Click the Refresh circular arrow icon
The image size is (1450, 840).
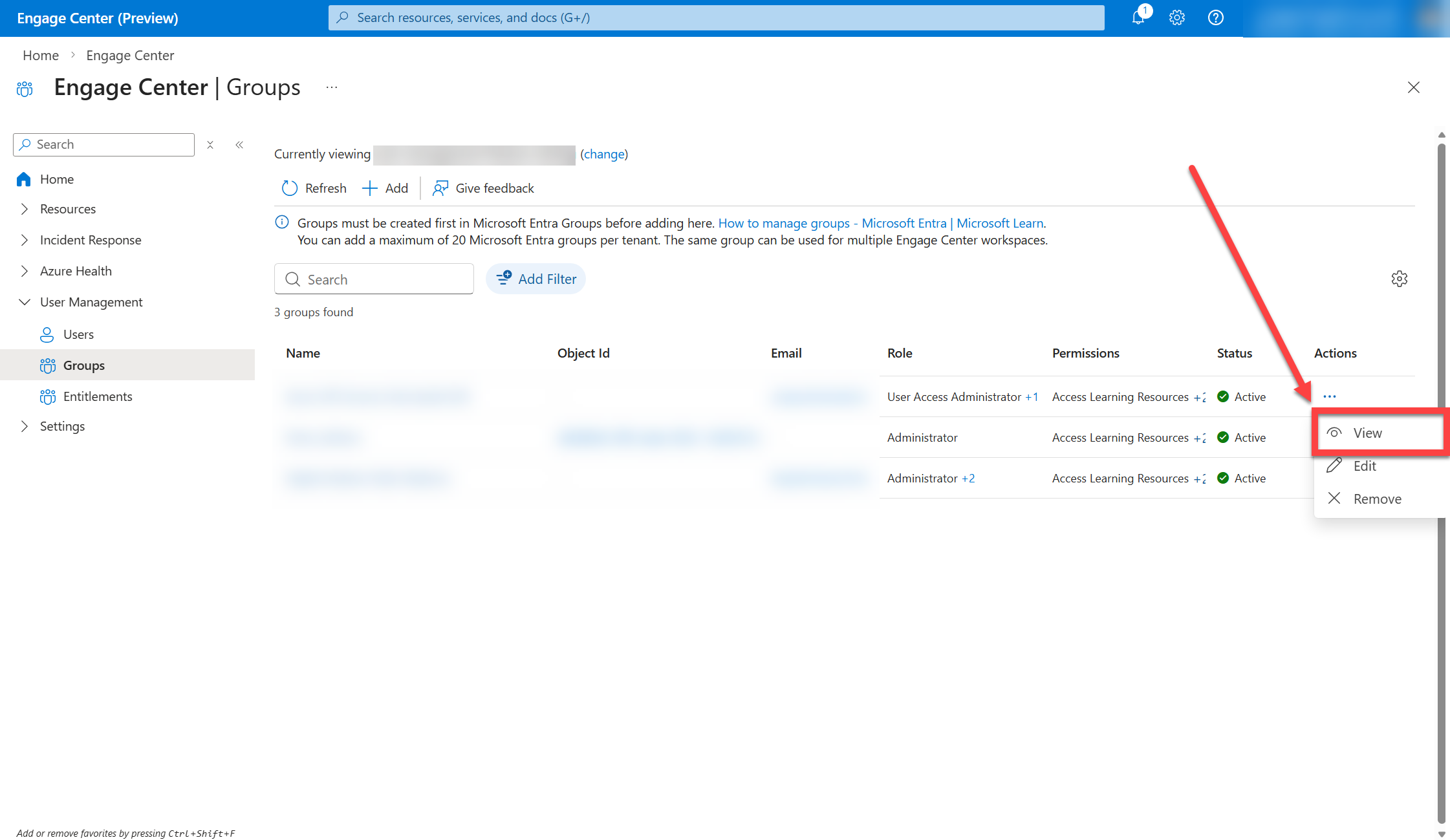(x=290, y=188)
